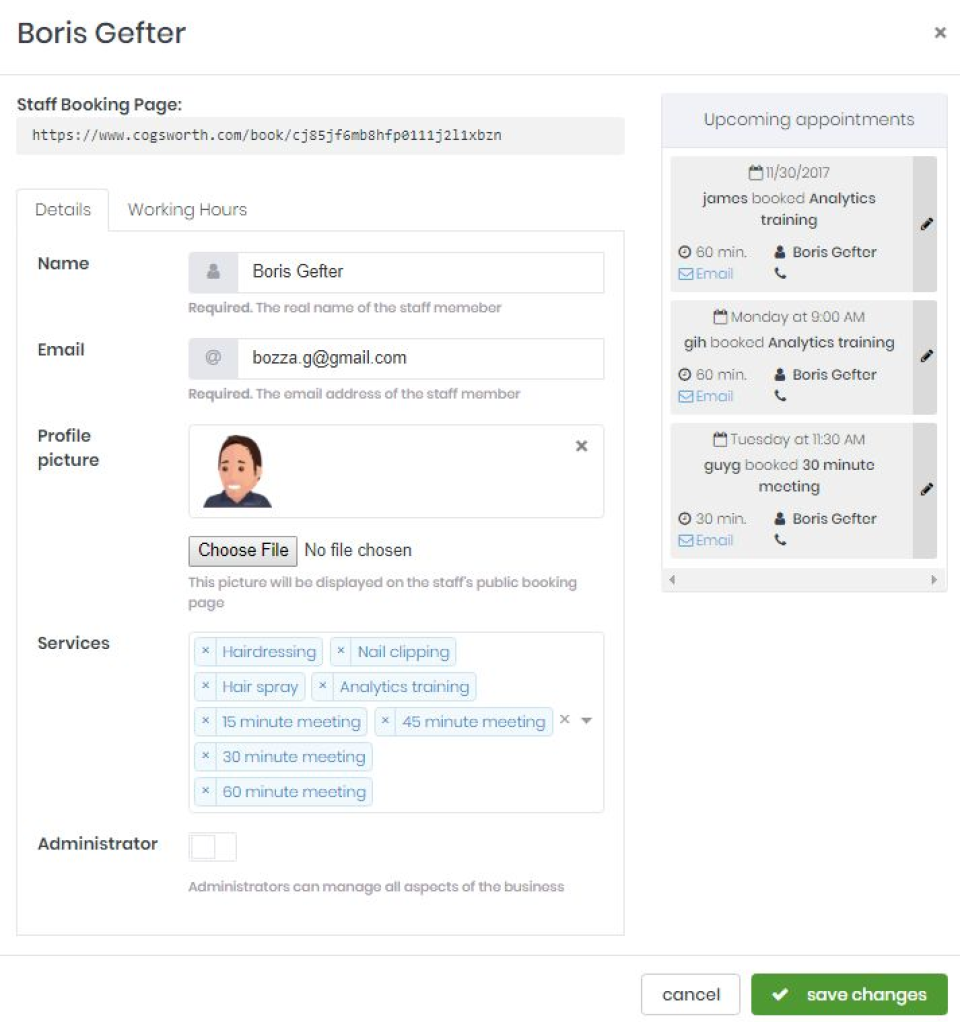Viewport: 960px width, 1022px height.
Task: Remove the Nail clipping service tag
Action: coord(341,651)
